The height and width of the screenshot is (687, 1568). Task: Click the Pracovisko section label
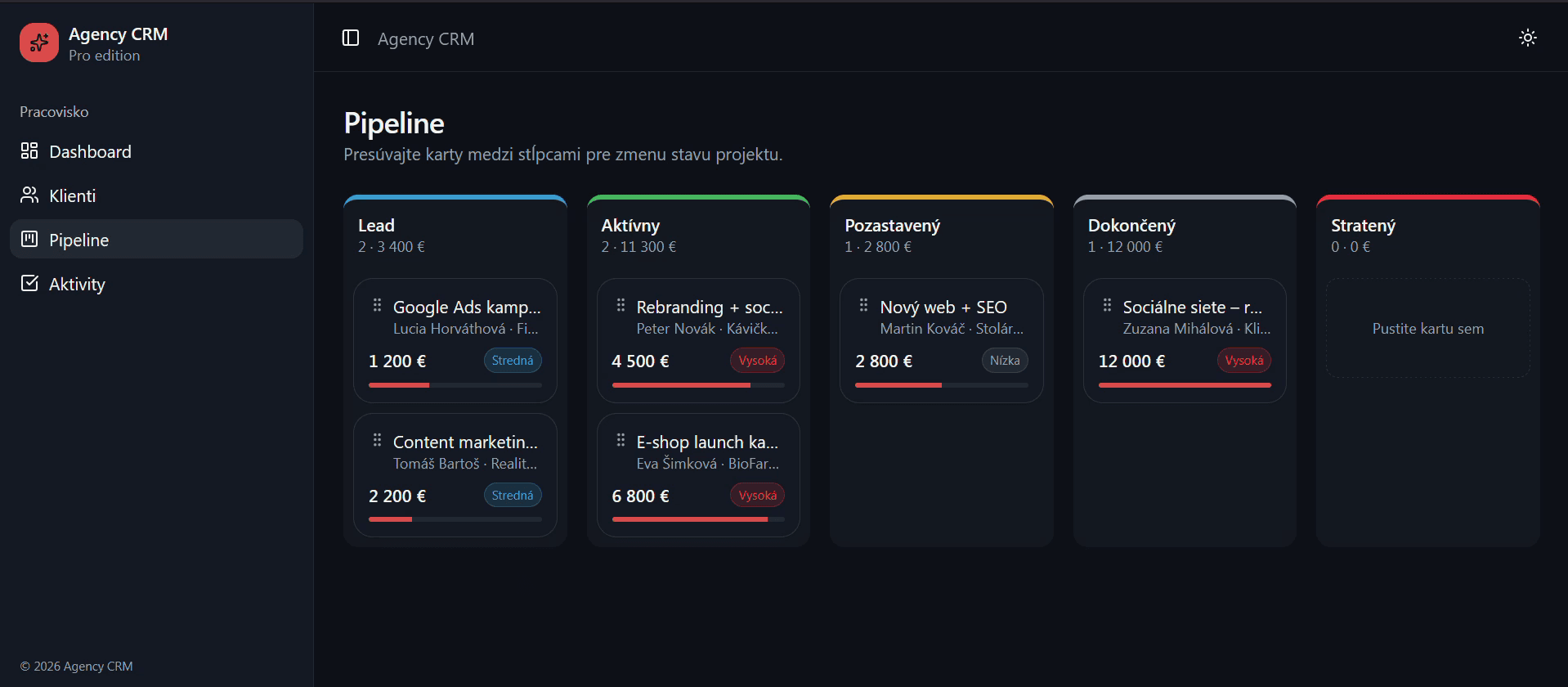[x=54, y=112]
